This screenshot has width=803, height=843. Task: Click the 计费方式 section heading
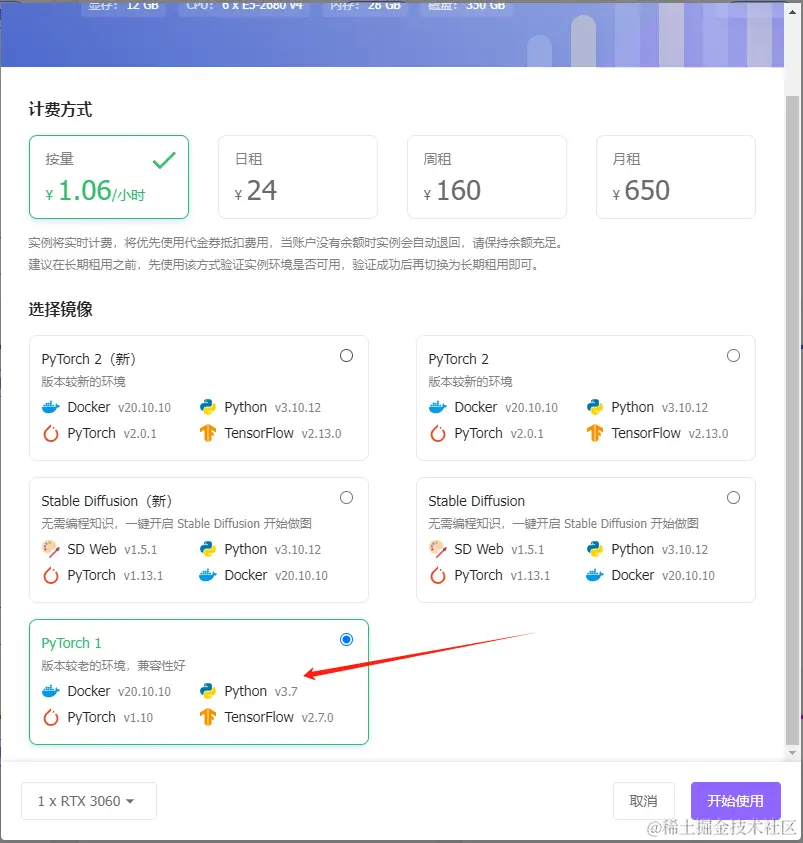60,109
